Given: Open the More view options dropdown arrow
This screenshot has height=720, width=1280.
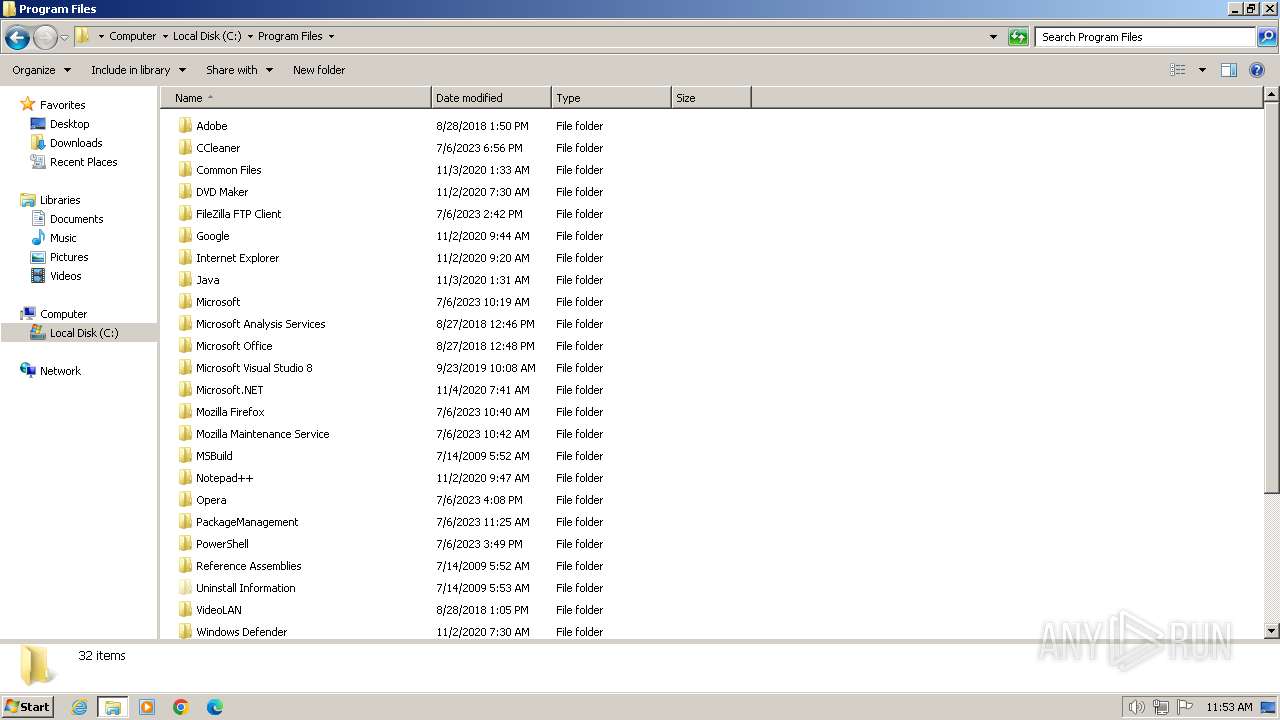Looking at the screenshot, I should pos(1202,70).
